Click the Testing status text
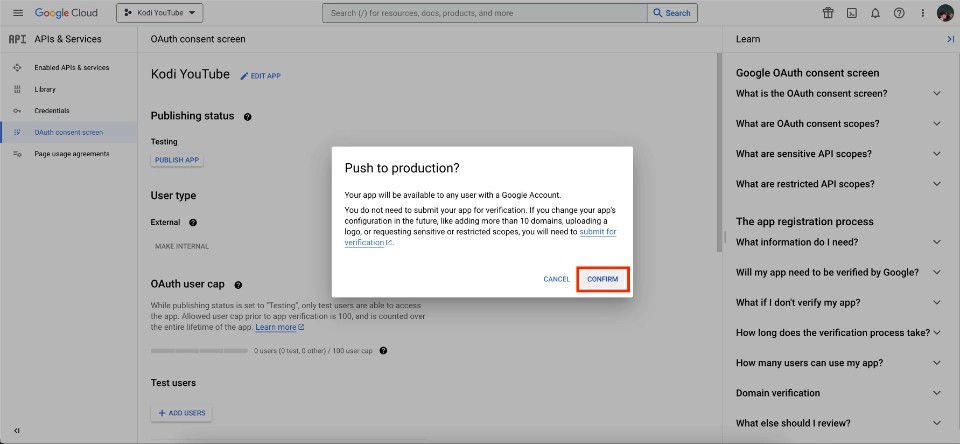This screenshot has height=444, width=960. [164, 141]
